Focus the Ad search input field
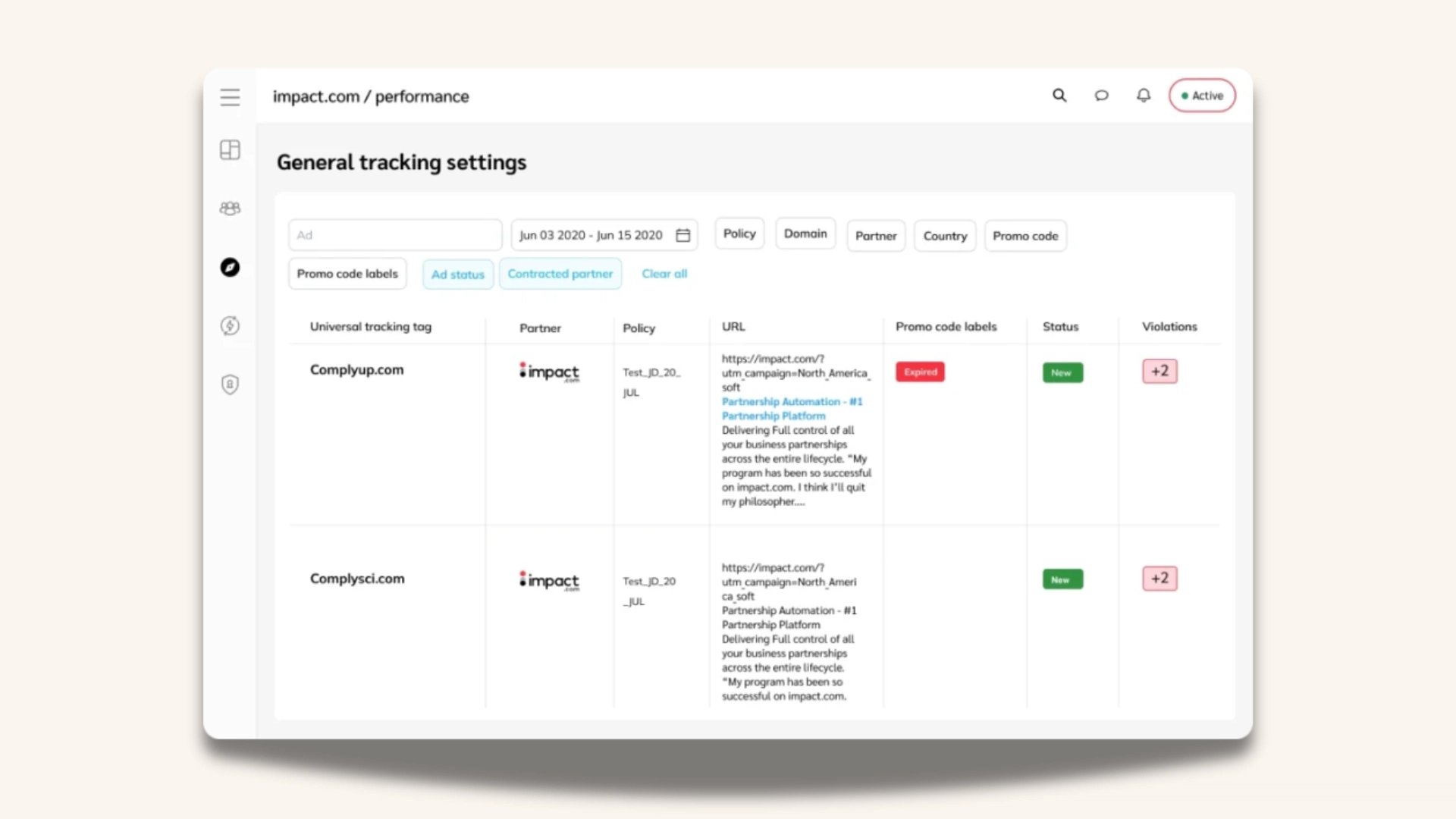Viewport: 1456px width, 819px height. (395, 235)
